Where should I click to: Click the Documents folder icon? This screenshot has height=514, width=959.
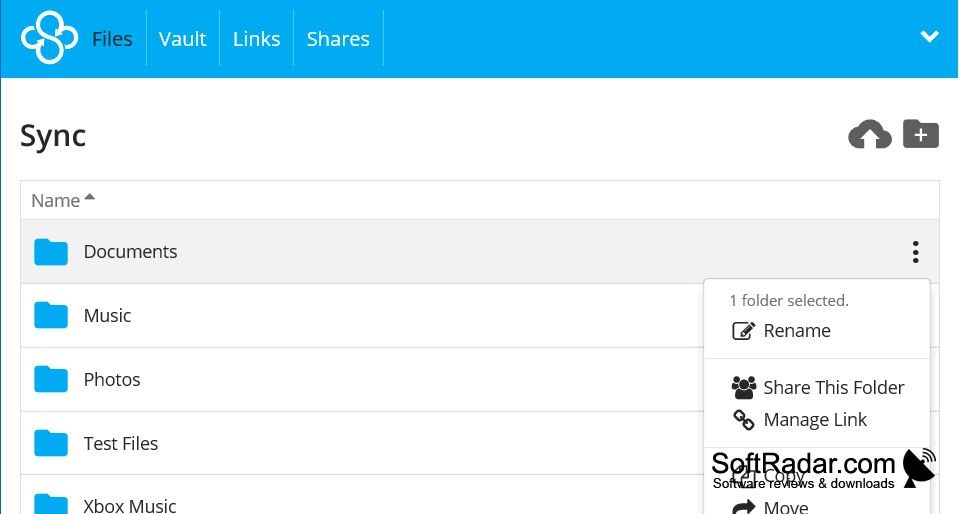[51, 252]
